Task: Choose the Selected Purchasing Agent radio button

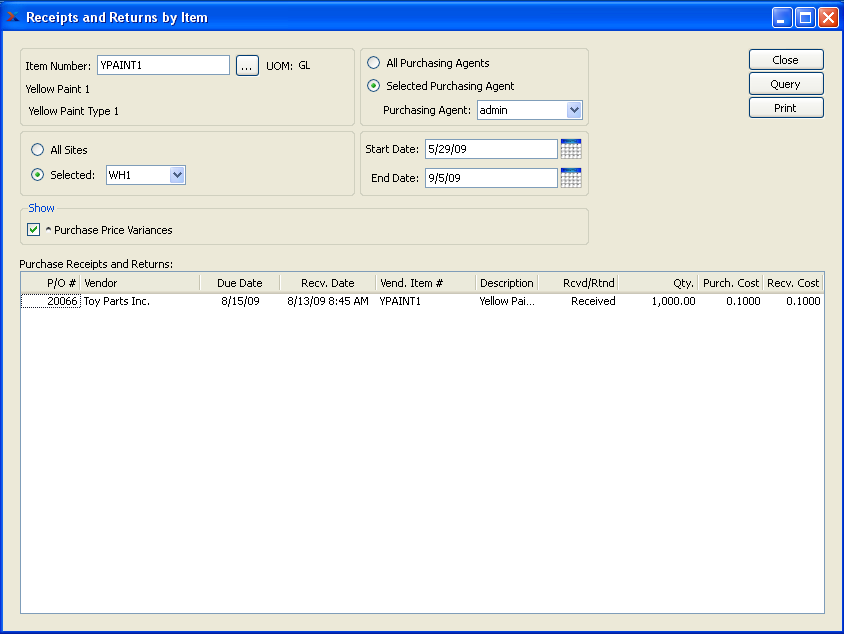Action: point(374,86)
